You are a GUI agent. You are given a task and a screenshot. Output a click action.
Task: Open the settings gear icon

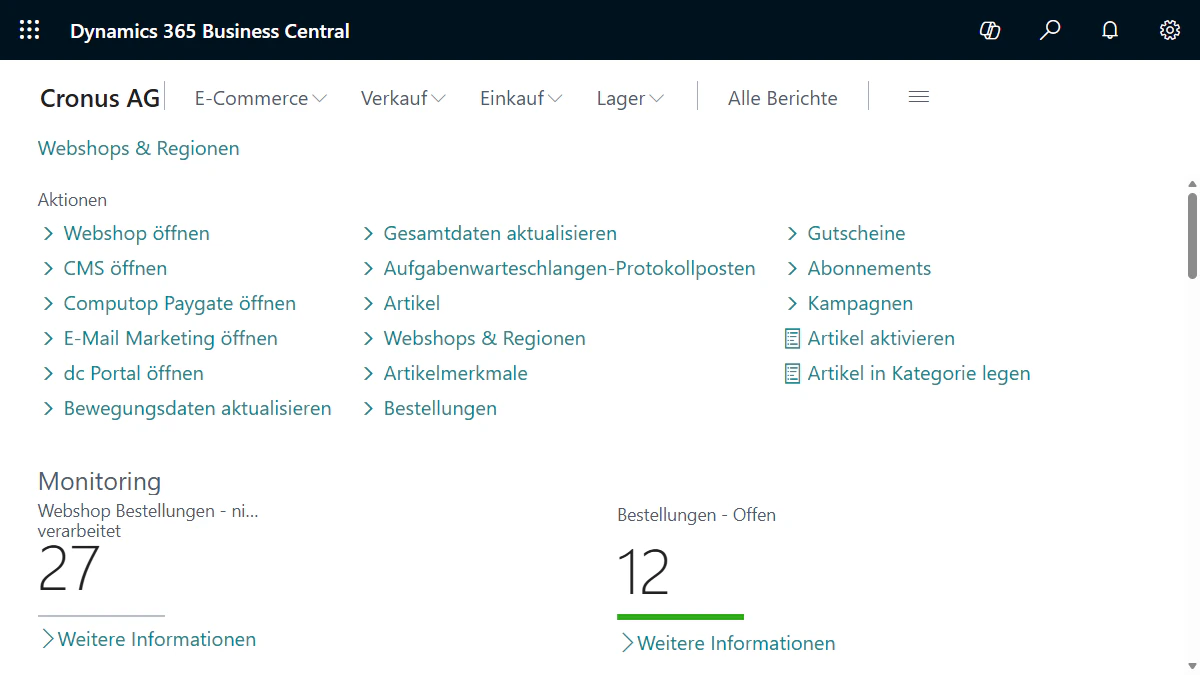pos(1170,30)
